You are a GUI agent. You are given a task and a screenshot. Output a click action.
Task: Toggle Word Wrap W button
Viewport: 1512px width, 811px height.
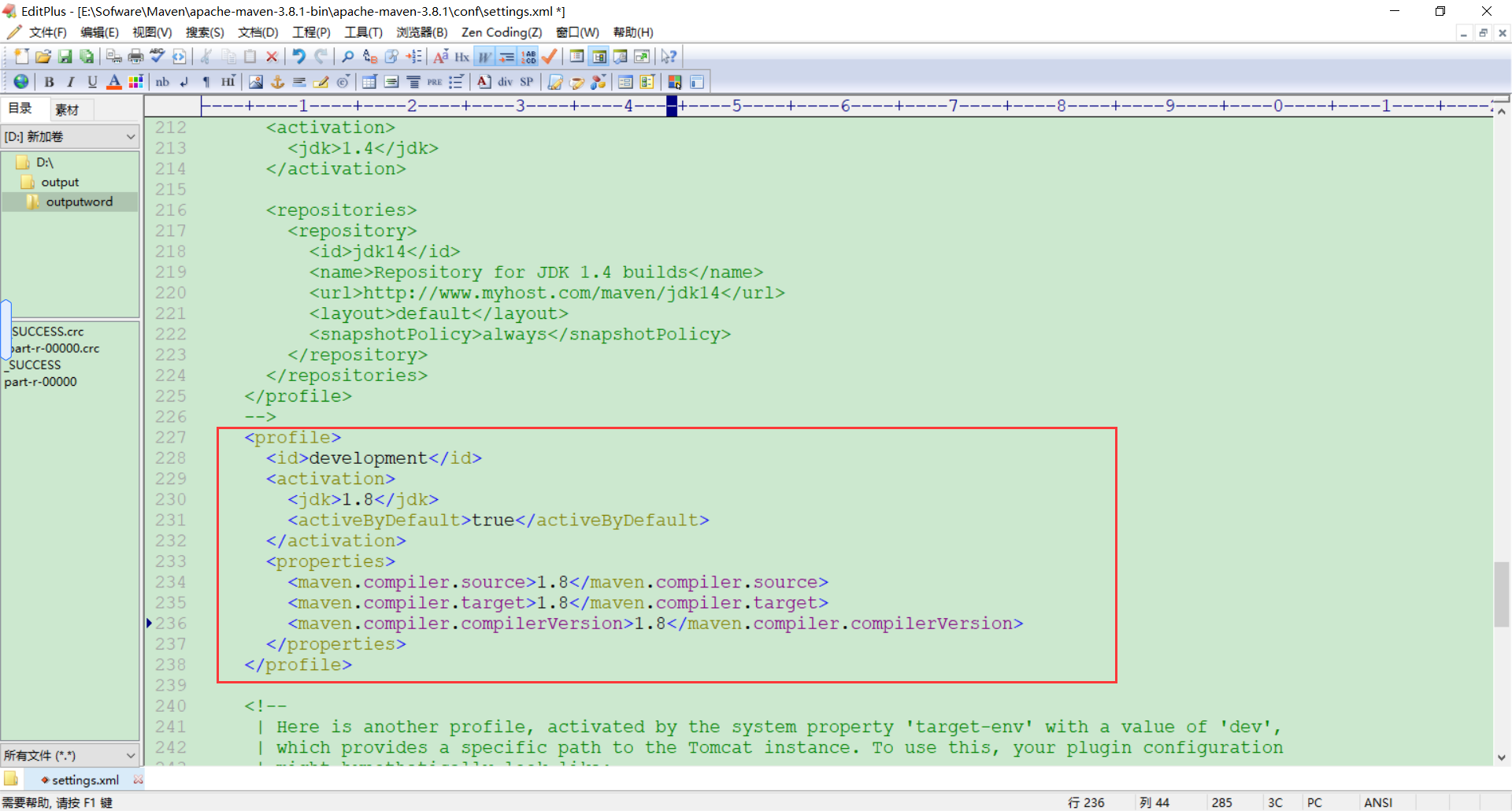484,57
